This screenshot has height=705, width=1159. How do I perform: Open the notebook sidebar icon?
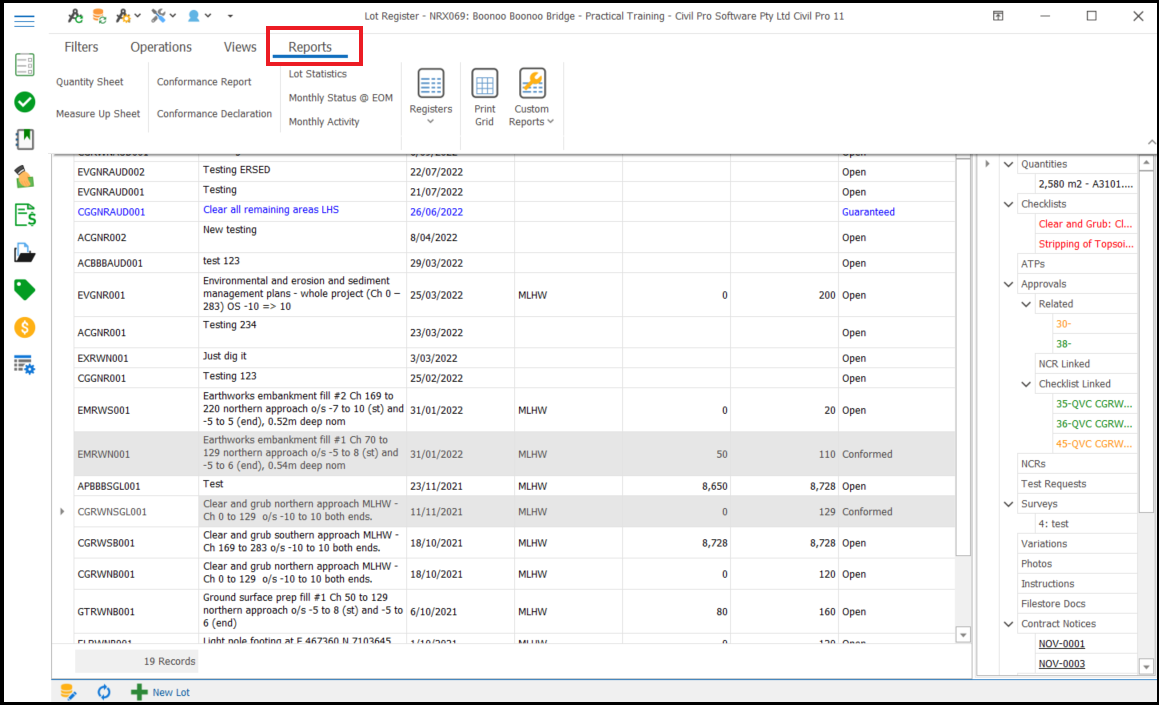(25, 139)
